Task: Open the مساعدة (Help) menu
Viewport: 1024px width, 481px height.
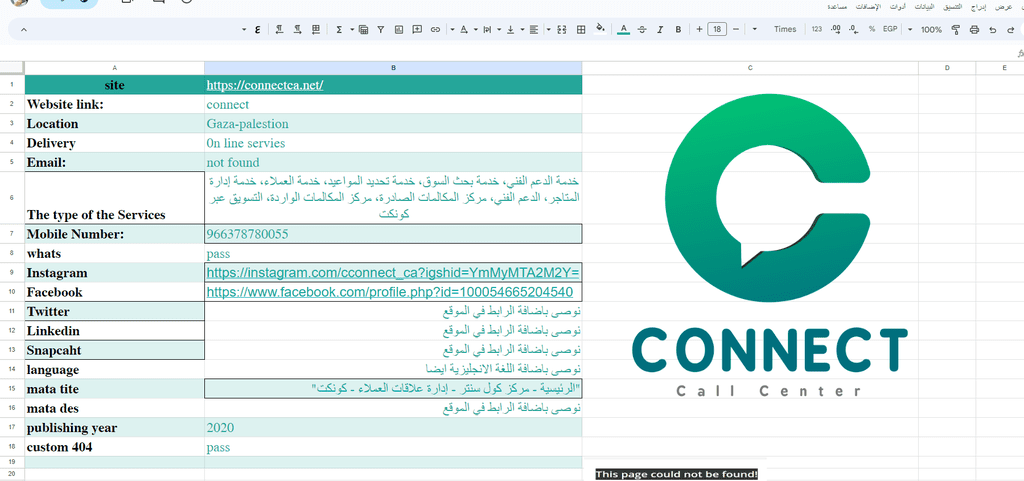Action: [x=838, y=7]
